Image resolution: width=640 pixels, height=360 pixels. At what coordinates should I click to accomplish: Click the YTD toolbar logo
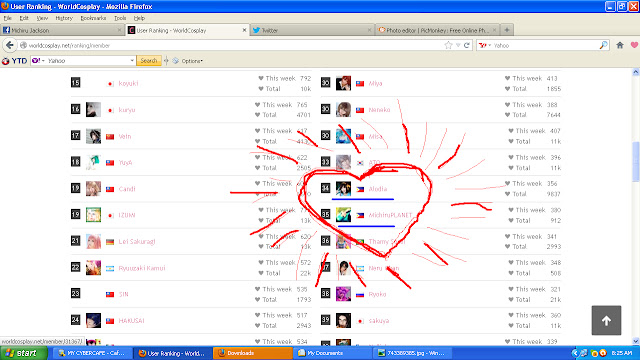coord(15,61)
